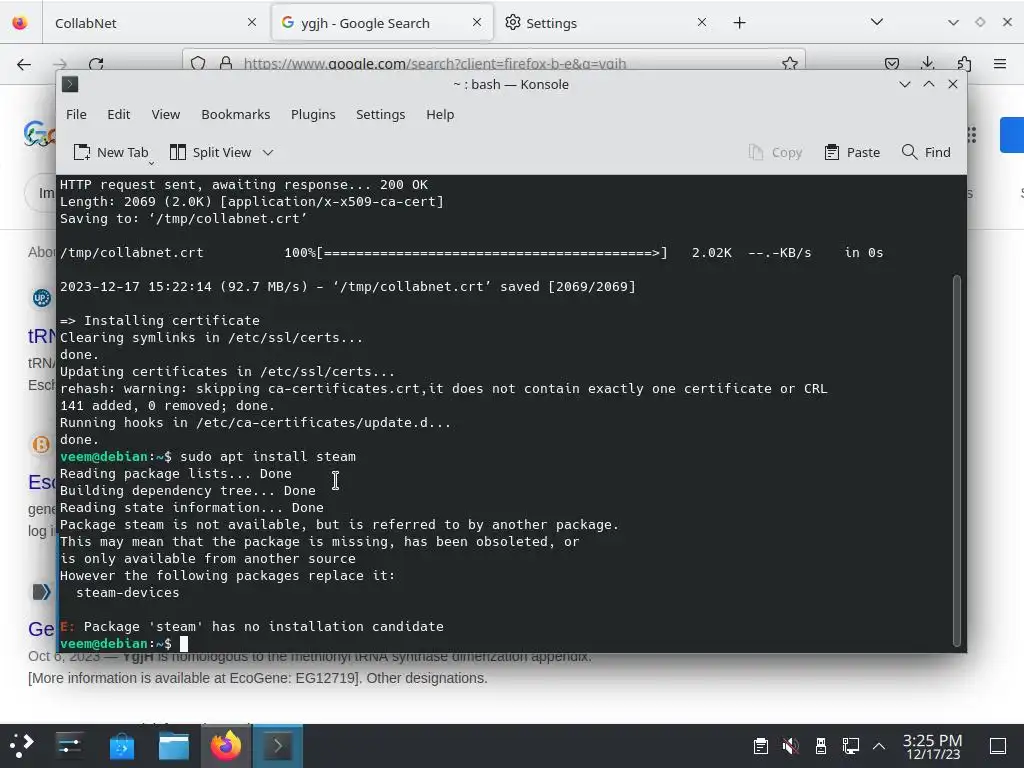This screenshot has width=1024, height=768.
Task: Click the Package 'steam' has no installation candidate line
Action: [x=251, y=626]
